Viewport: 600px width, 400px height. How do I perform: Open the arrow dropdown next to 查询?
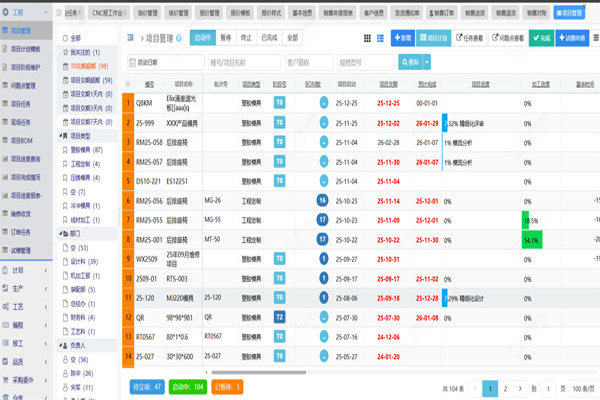427,62
